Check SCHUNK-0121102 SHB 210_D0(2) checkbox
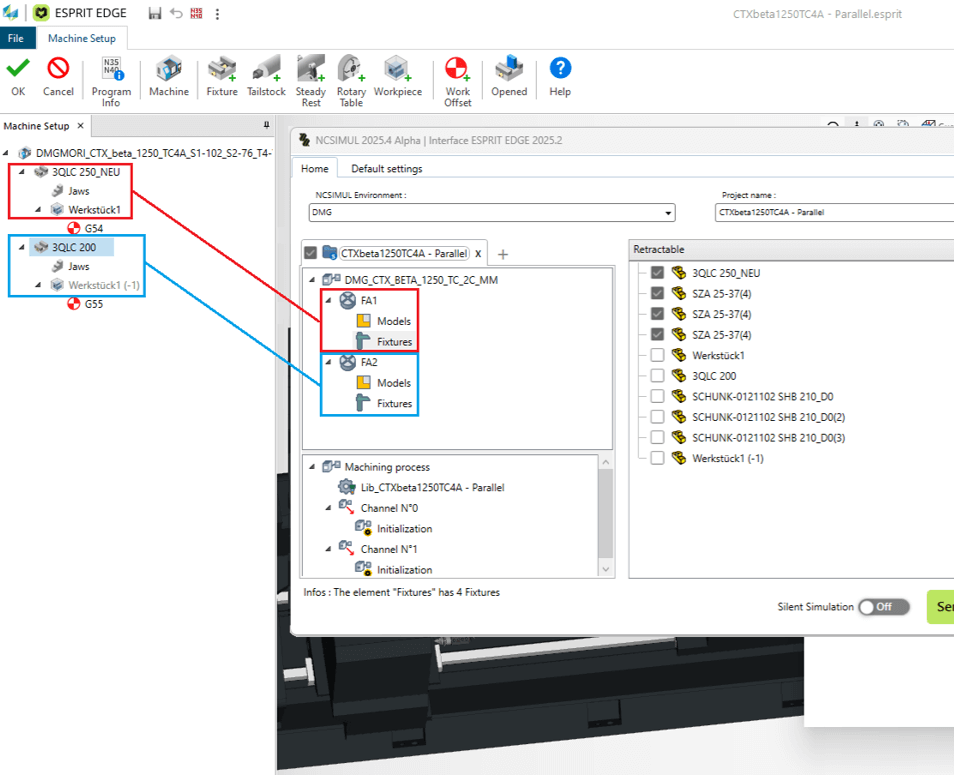Viewport: 954px width, 775px height. click(657, 417)
